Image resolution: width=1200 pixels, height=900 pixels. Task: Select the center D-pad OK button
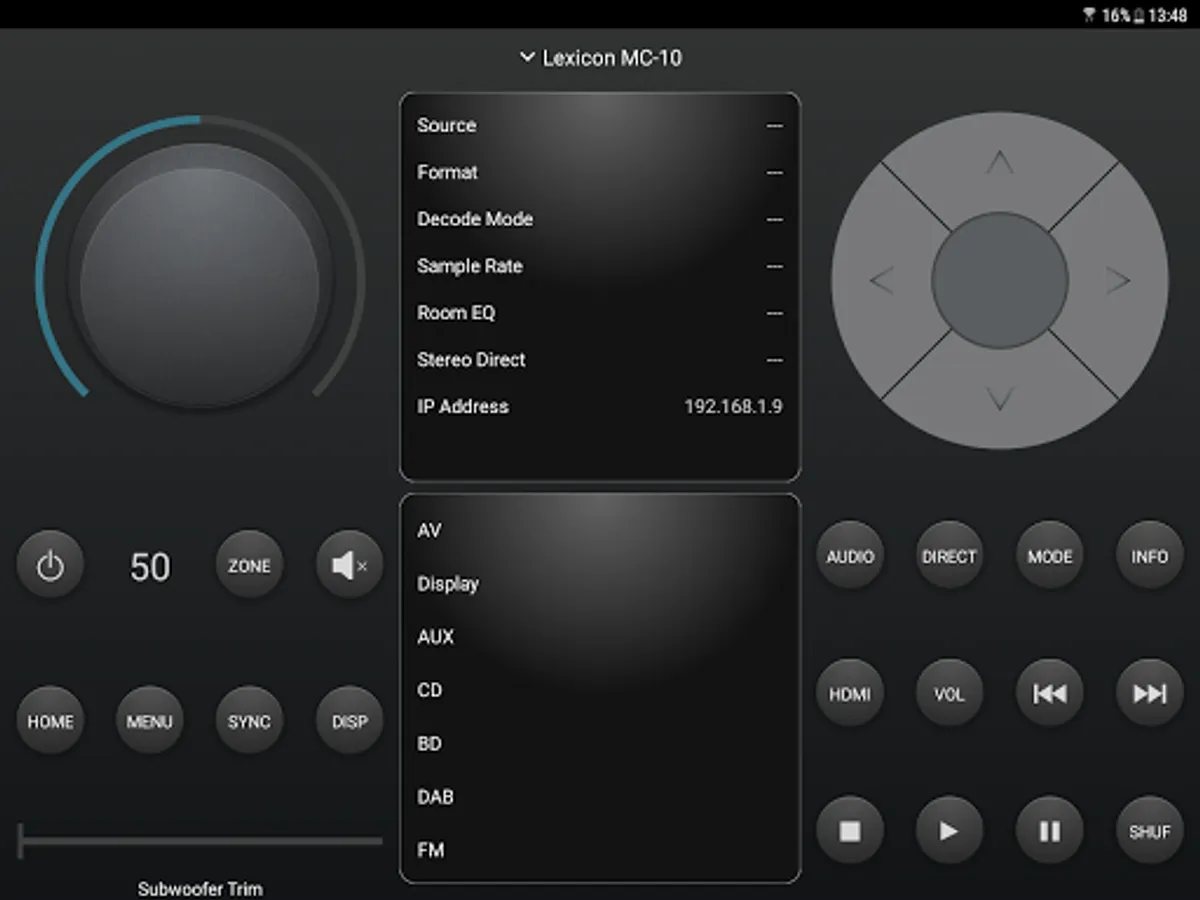pyautogui.click(x=1000, y=280)
